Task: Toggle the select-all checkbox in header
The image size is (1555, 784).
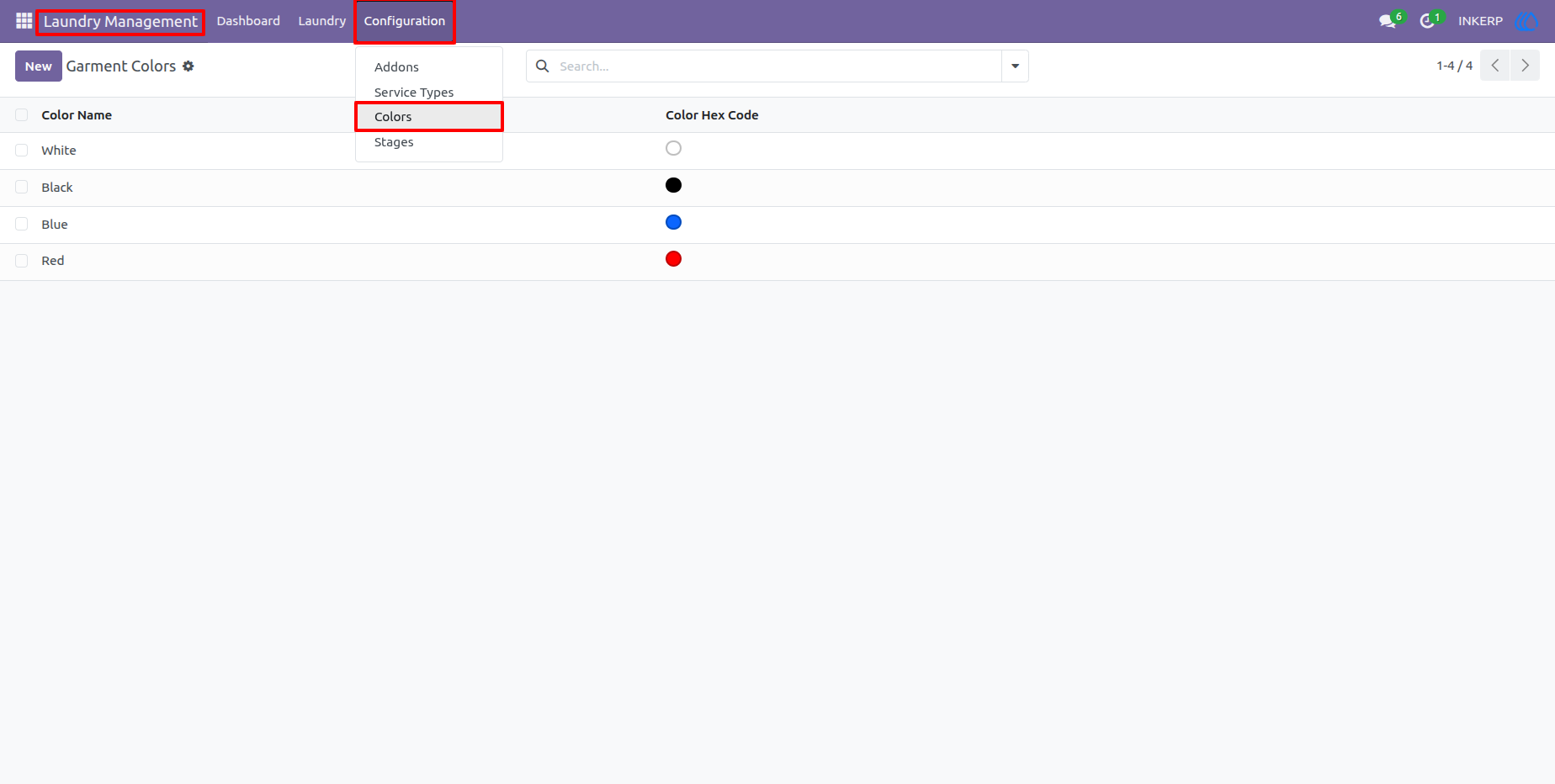Action: point(22,115)
